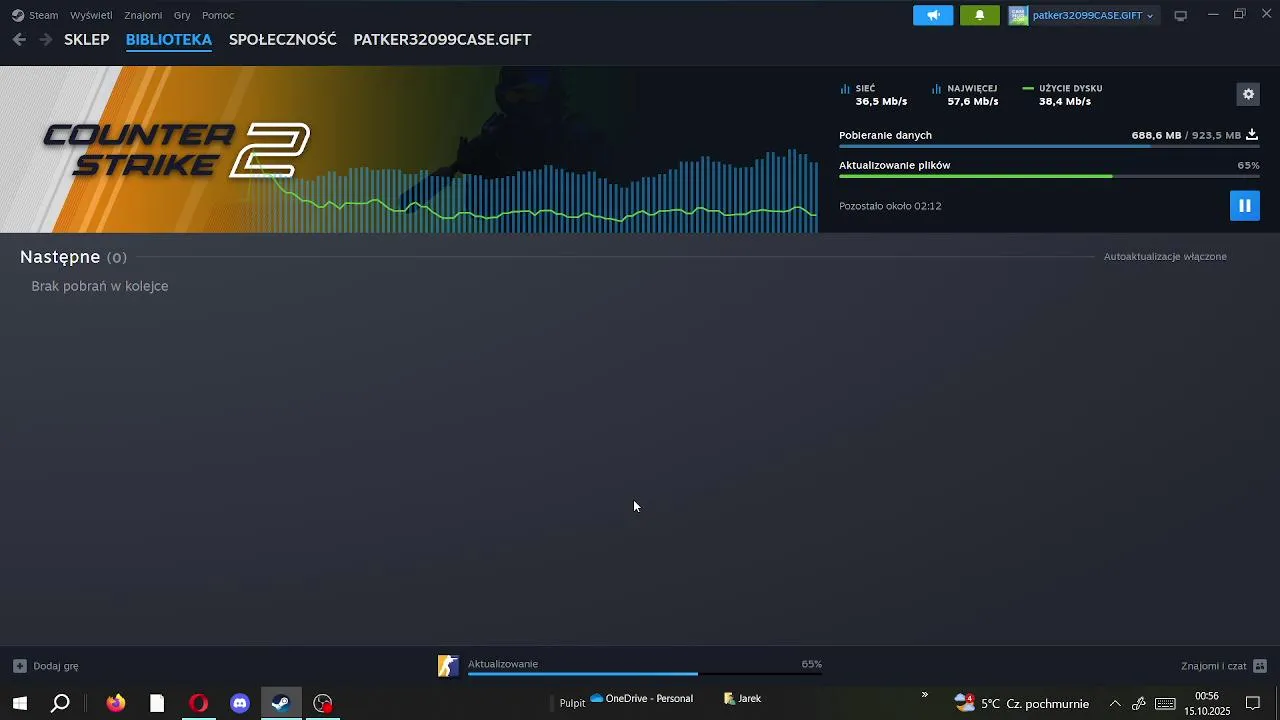
Task: Click the NAJWIĘCEJ peak speed label
Action: 972,89
